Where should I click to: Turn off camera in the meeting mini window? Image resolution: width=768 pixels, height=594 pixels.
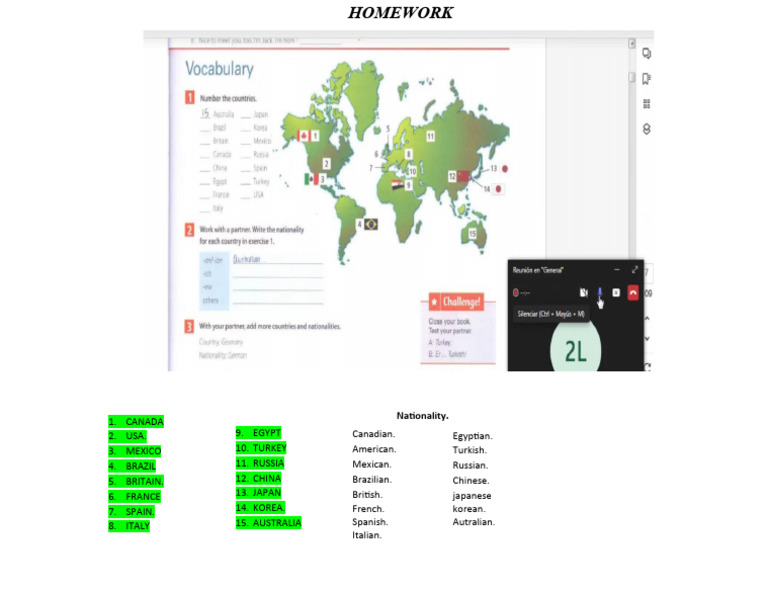click(x=583, y=292)
